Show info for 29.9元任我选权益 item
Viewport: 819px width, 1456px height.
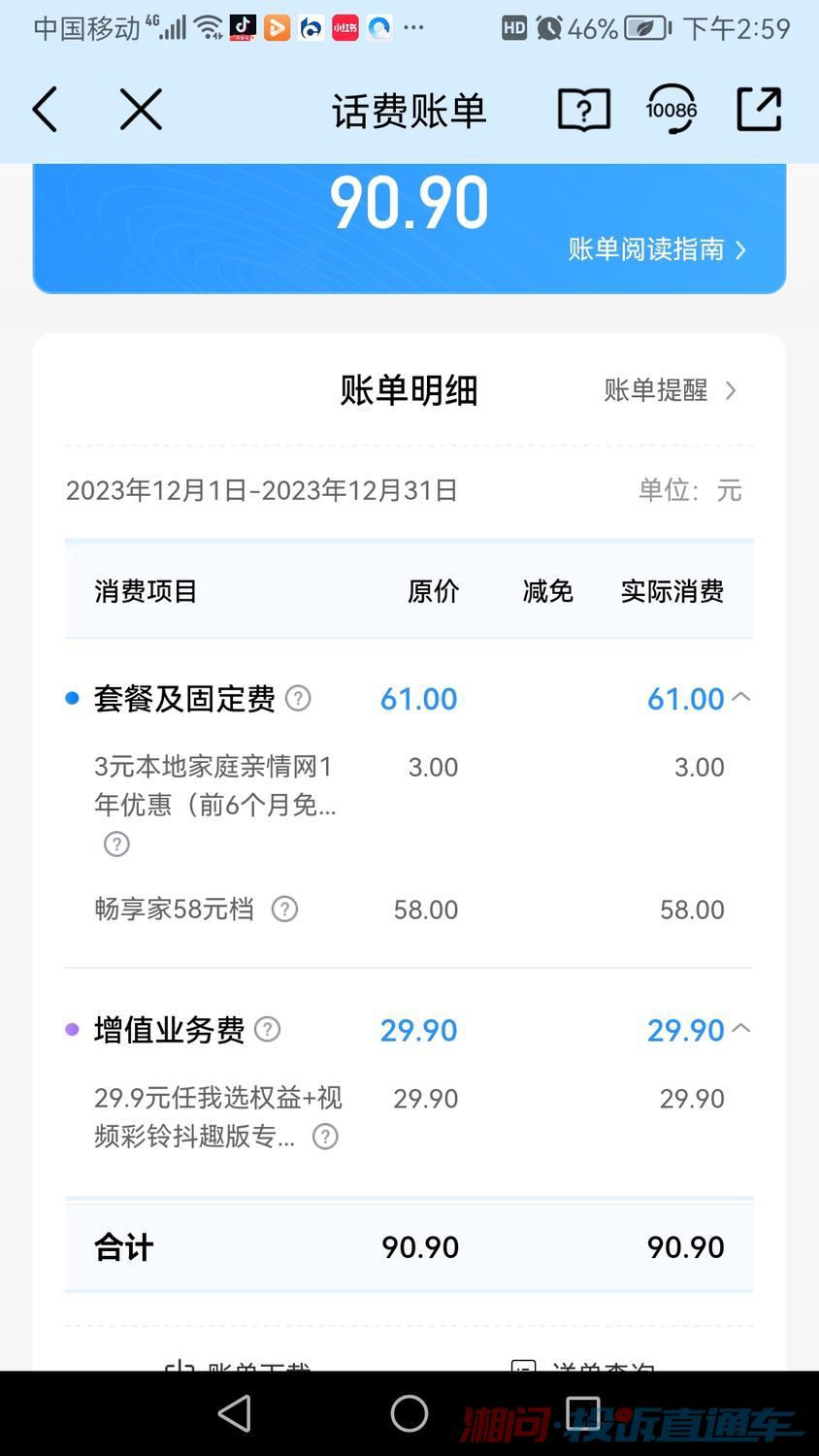[325, 1137]
